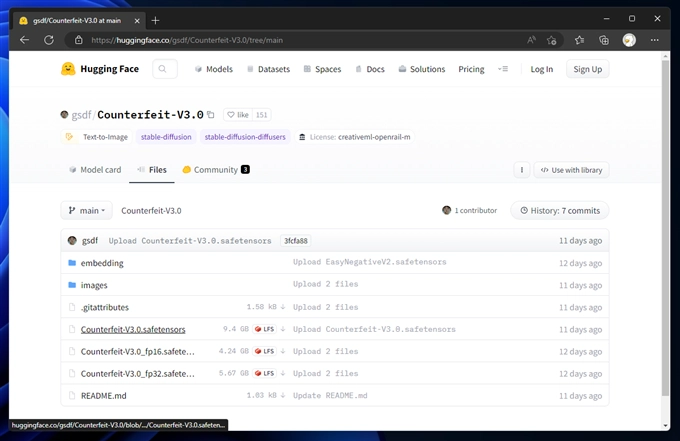The width and height of the screenshot is (680, 441).
Task: Open the Docs nav item
Action: tap(370, 69)
